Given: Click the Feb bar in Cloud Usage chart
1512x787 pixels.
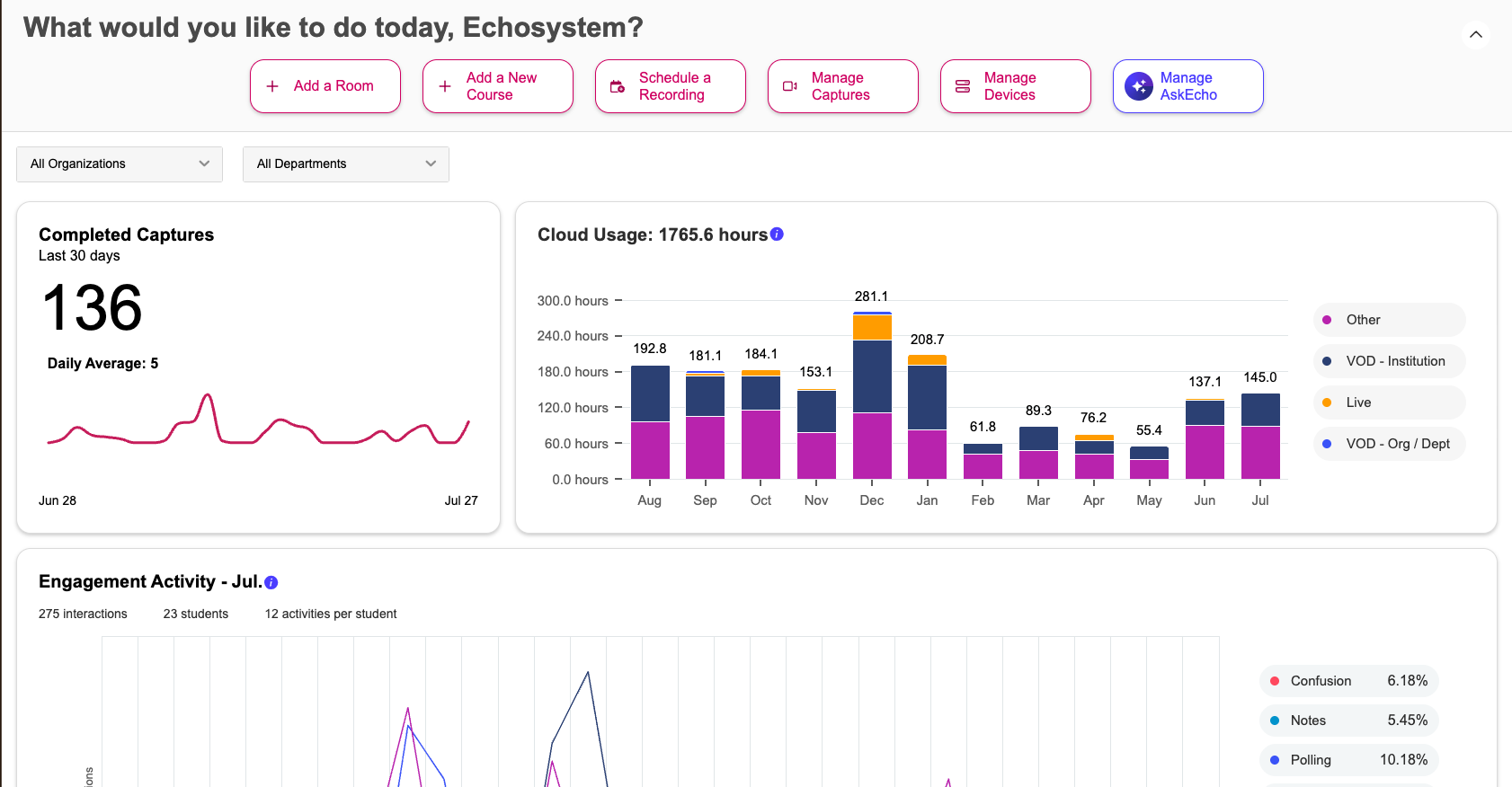Looking at the screenshot, I should (983, 461).
